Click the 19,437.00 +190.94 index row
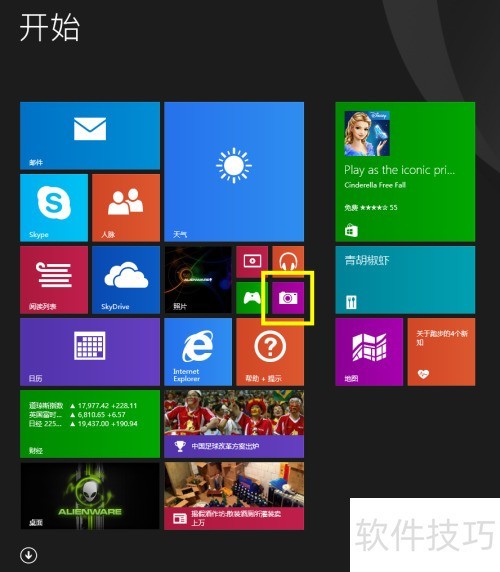This screenshot has width=500, height=572. pyautogui.click(x=83, y=424)
